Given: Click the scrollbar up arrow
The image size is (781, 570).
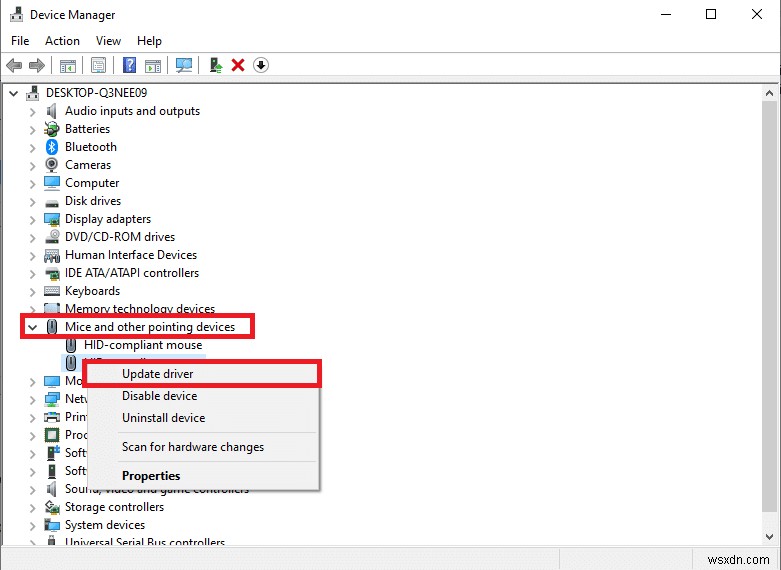Looking at the screenshot, I should point(770,93).
